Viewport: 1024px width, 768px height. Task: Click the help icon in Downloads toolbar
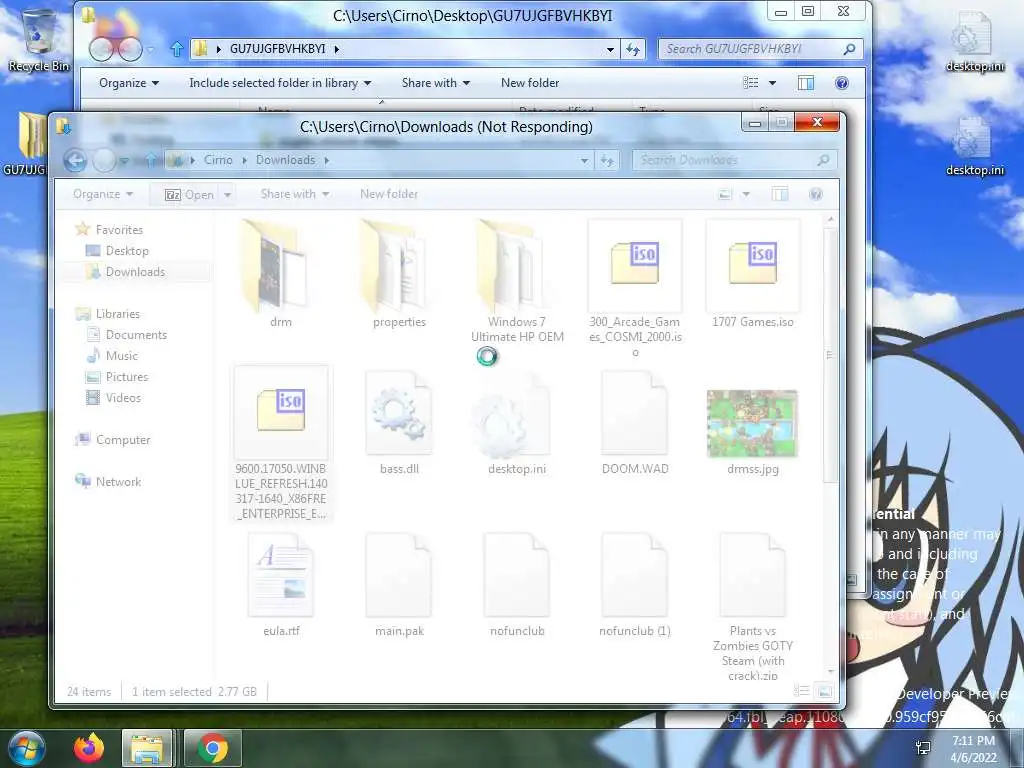[816, 194]
